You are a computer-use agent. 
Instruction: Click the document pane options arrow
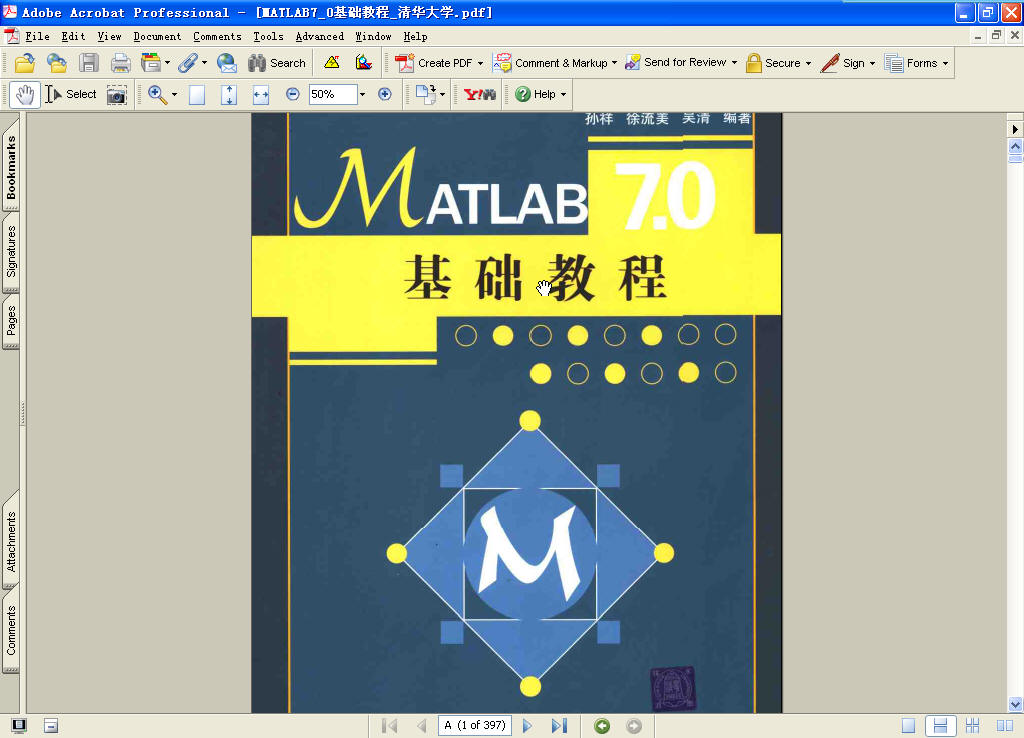(1015, 129)
